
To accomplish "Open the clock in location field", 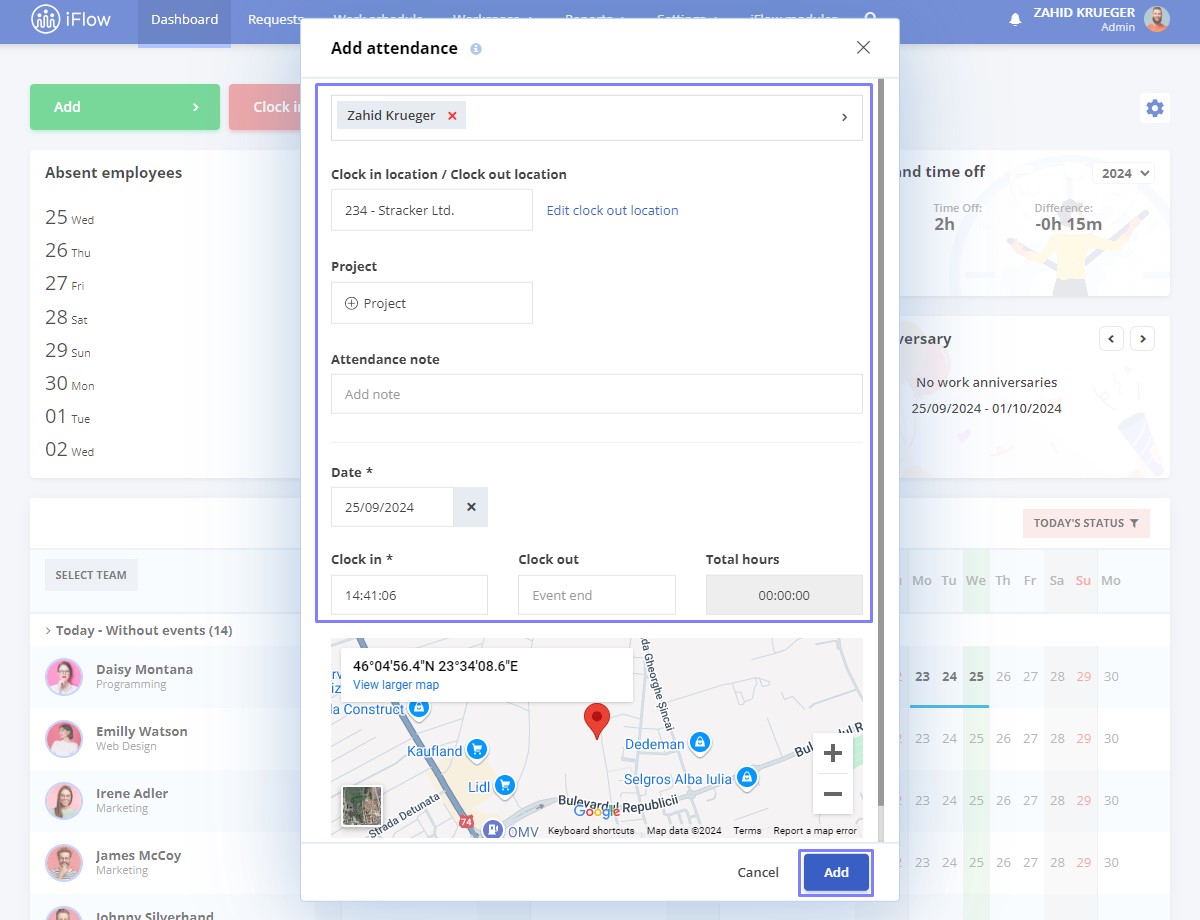I will pos(432,210).
